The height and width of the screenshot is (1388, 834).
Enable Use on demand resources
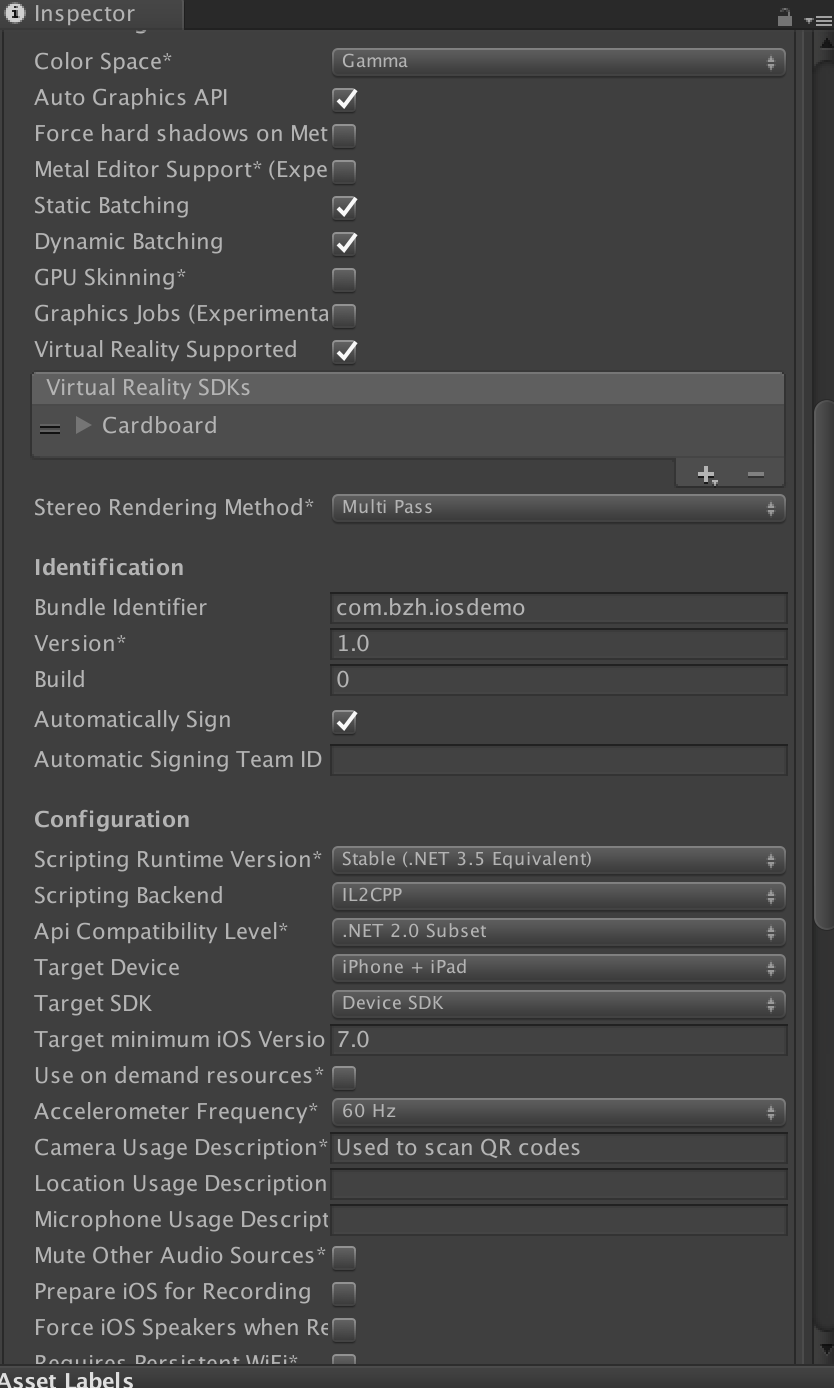point(344,1077)
